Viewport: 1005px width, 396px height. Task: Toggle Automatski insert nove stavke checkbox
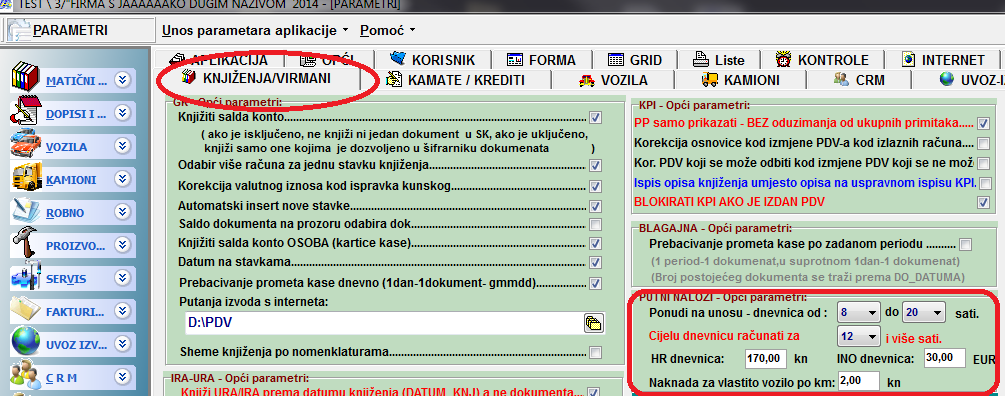click(x=595, y=206)
